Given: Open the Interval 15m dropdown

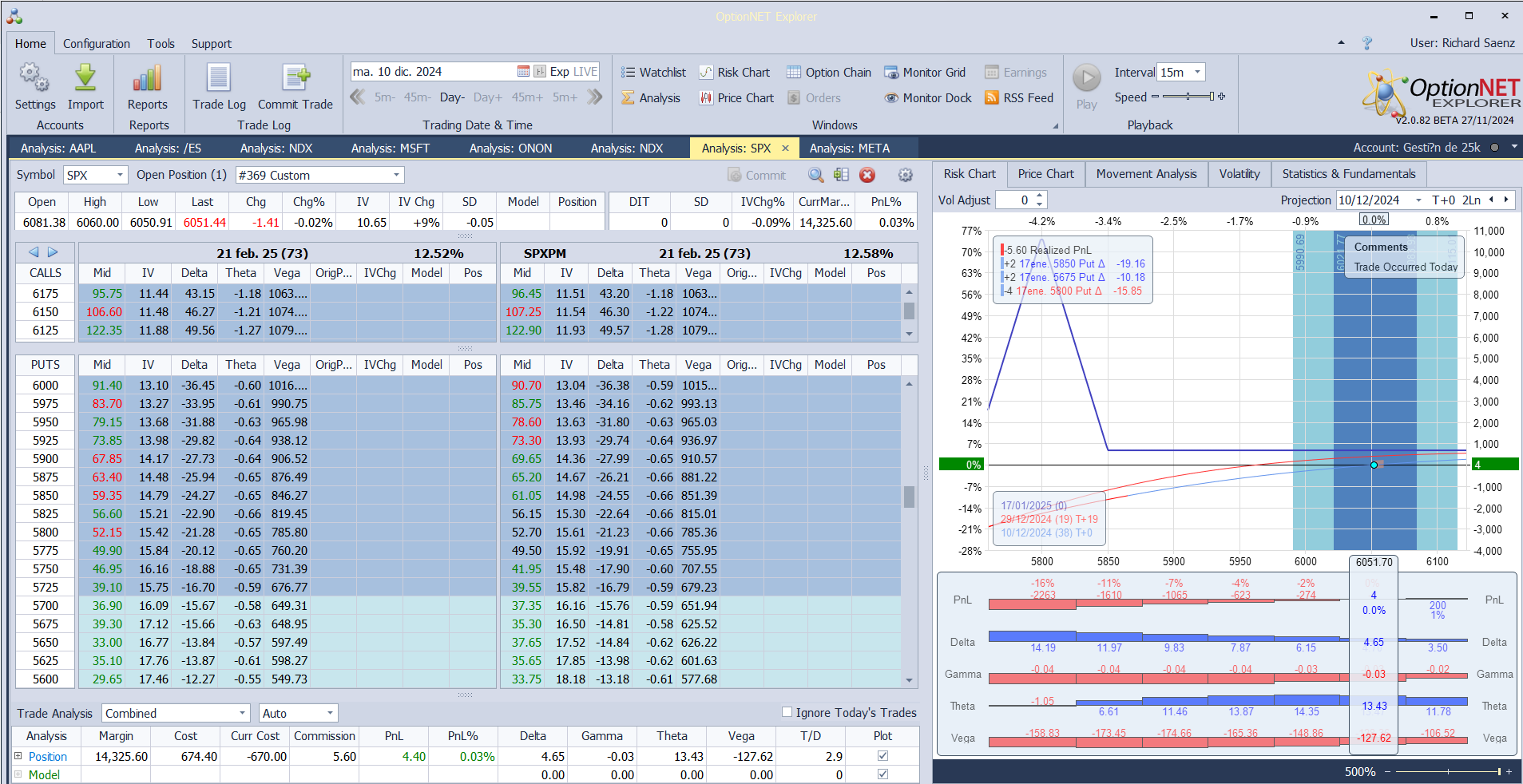Looking at the screenshot, I should pyautogui.click(x=1196, y=73).
